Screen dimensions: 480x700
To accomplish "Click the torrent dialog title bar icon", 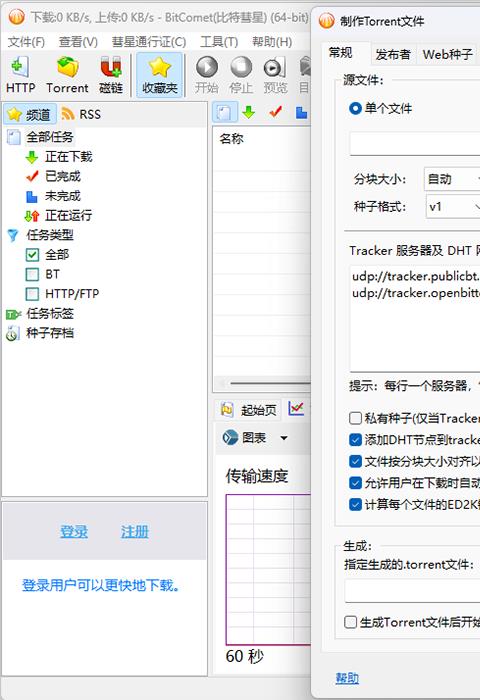I will (326, 21).
